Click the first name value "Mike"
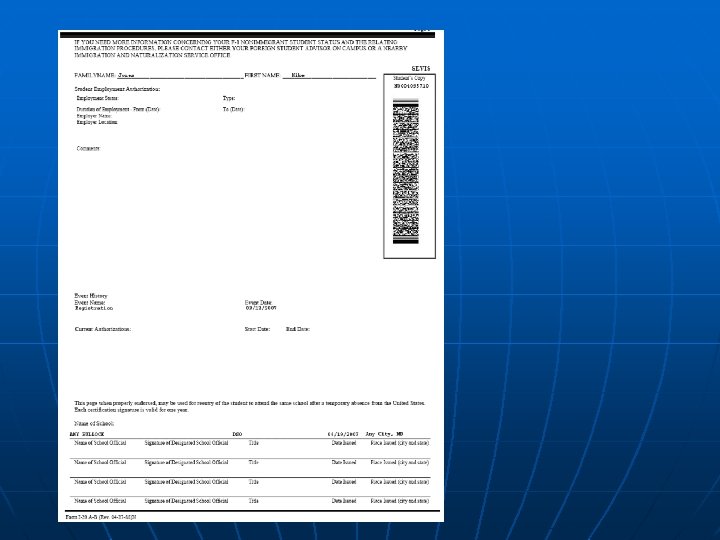Image resolution: width=720 pixels, height=540 pixels. click(x=298, y=75)
